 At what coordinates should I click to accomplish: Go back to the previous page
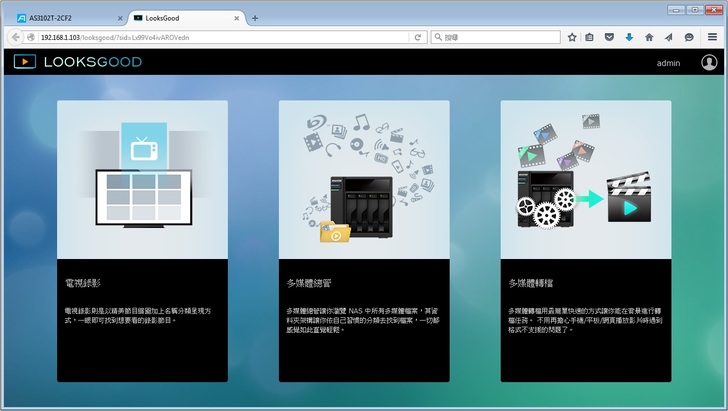click(16, 37)
